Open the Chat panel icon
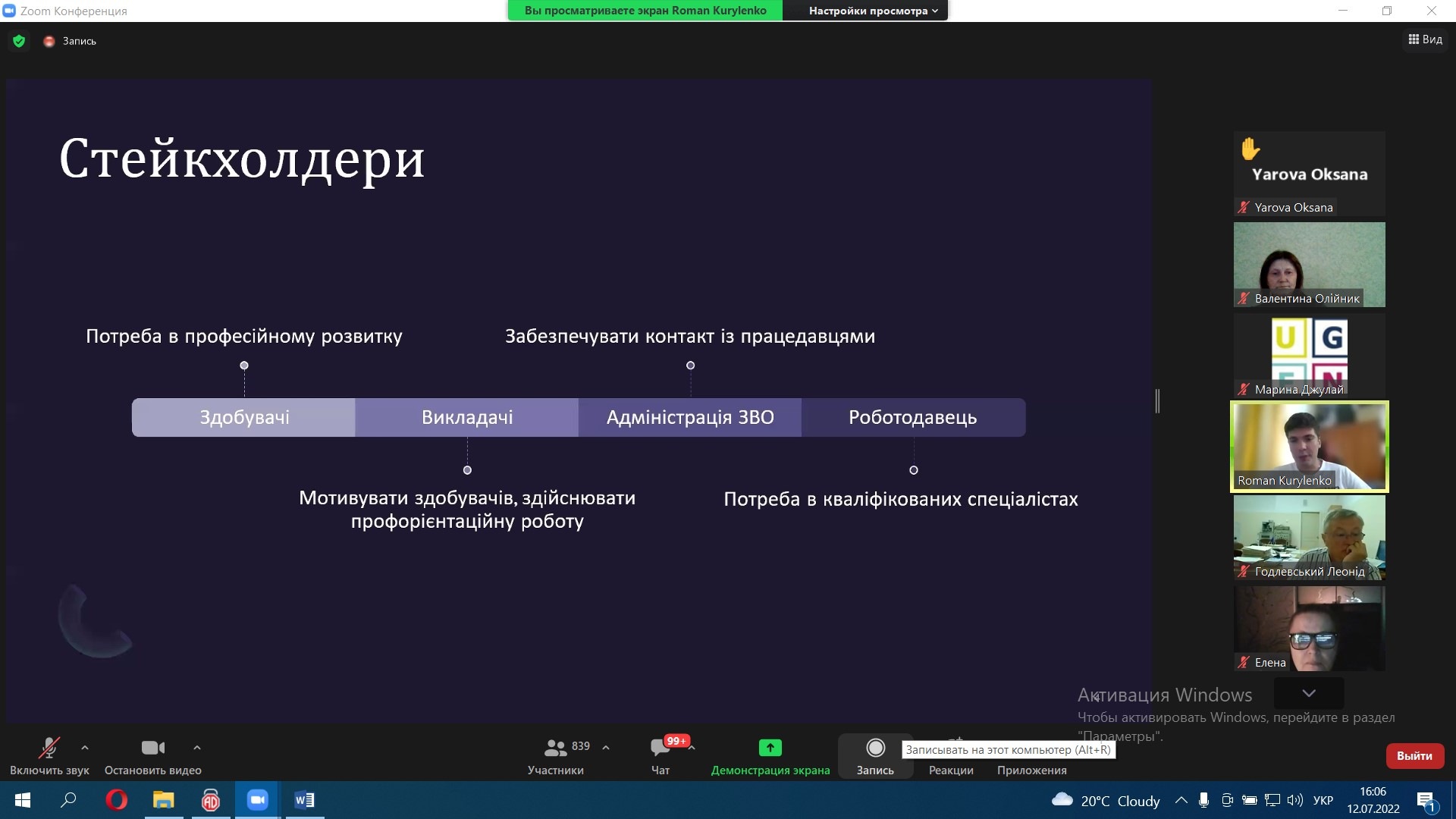Viewport: 1456px width, 819px height. tap(660, 748)
